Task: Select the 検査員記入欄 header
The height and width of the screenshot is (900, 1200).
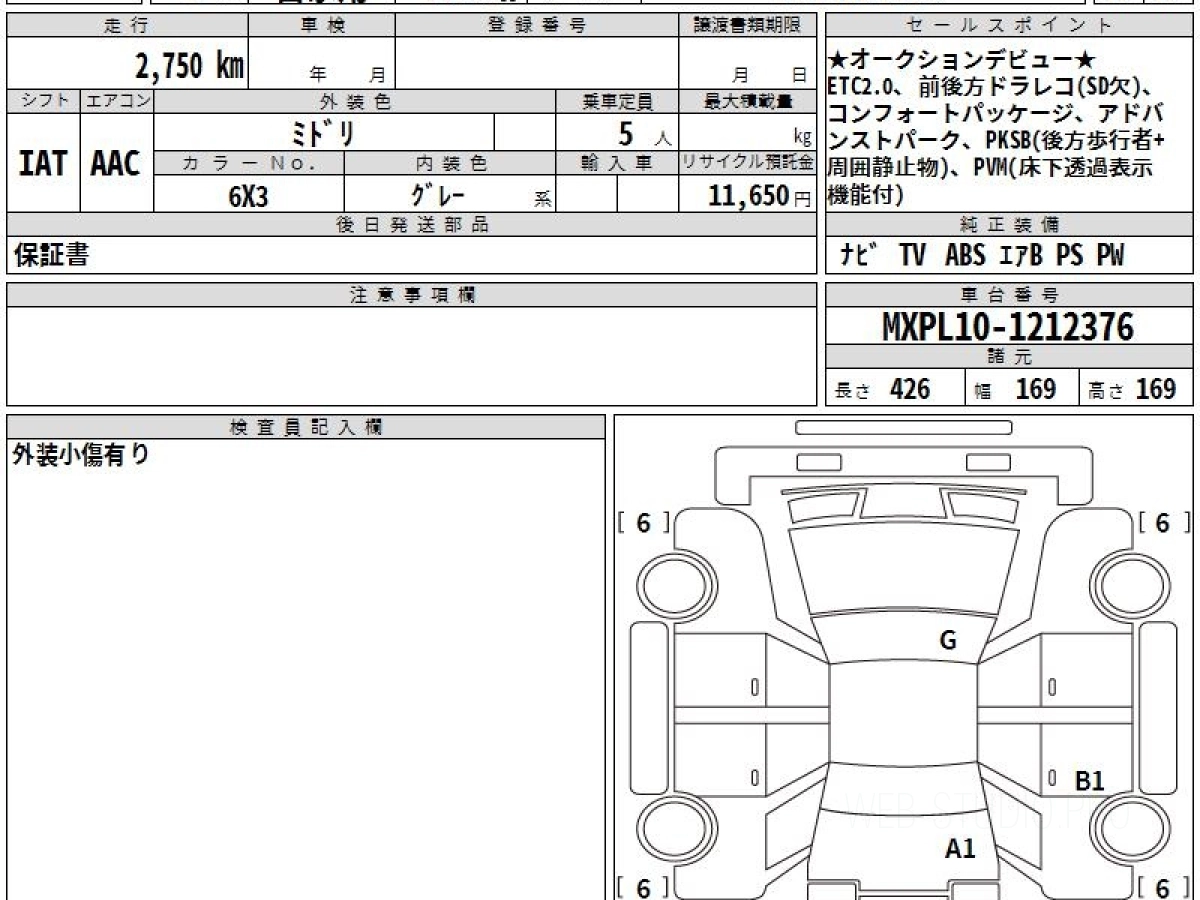Action: click(x=306, y=426)
